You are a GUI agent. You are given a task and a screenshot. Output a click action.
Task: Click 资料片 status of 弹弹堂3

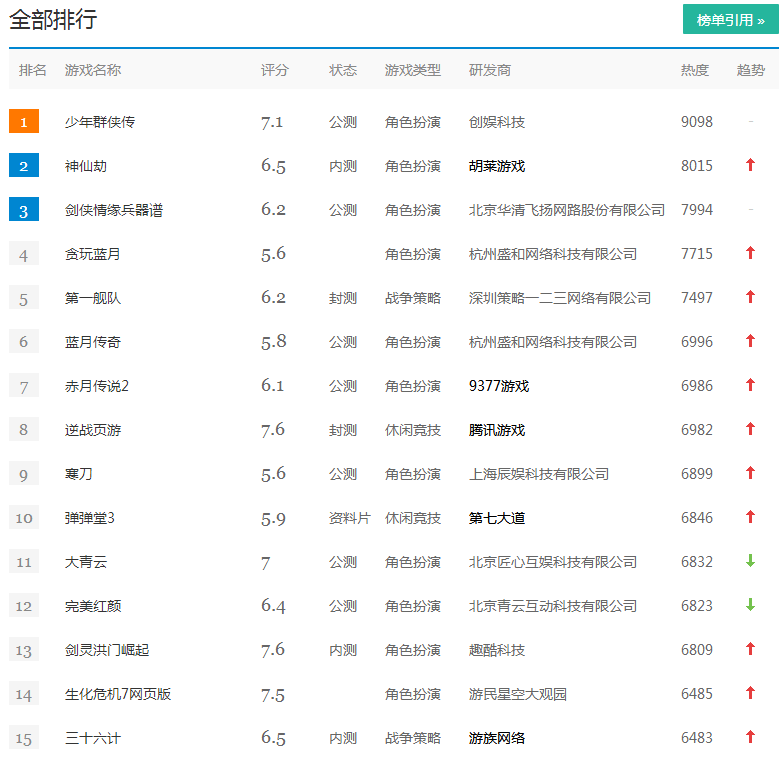tap(350, 518)
